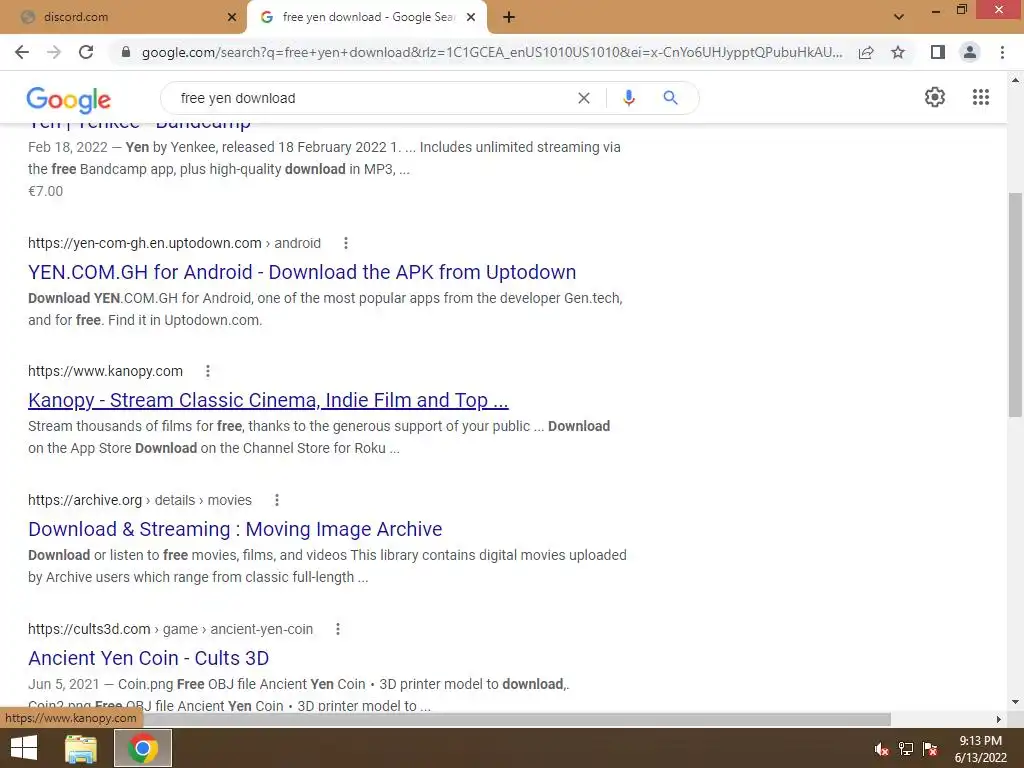Share this page from the address bar
Image resolution: width=1024 pixels, height=768 pixels.
(866, 52)
